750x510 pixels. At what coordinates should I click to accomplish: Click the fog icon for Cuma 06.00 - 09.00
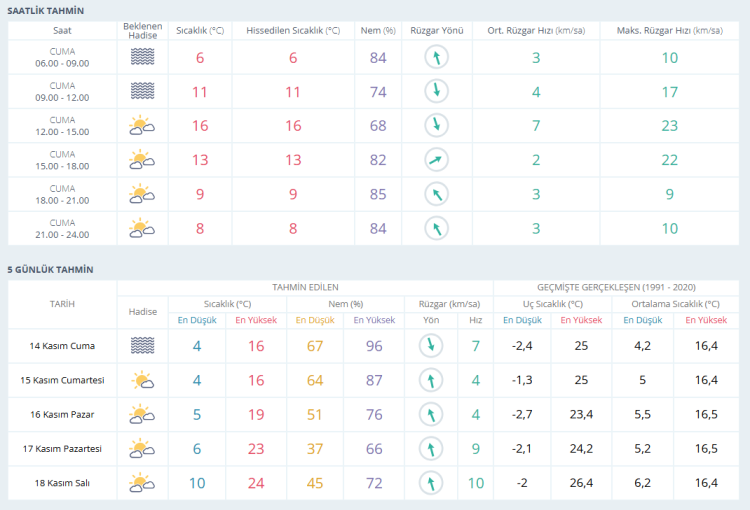tap(142, 58)
